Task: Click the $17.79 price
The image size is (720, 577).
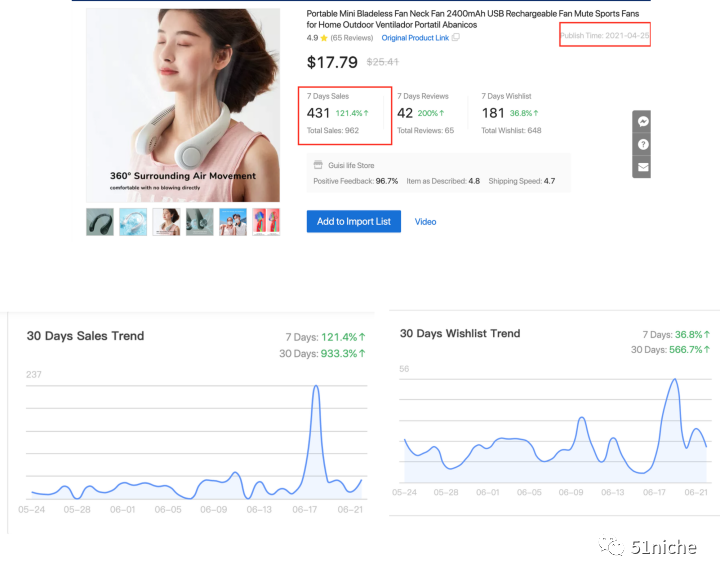Action: coord(332,62)
